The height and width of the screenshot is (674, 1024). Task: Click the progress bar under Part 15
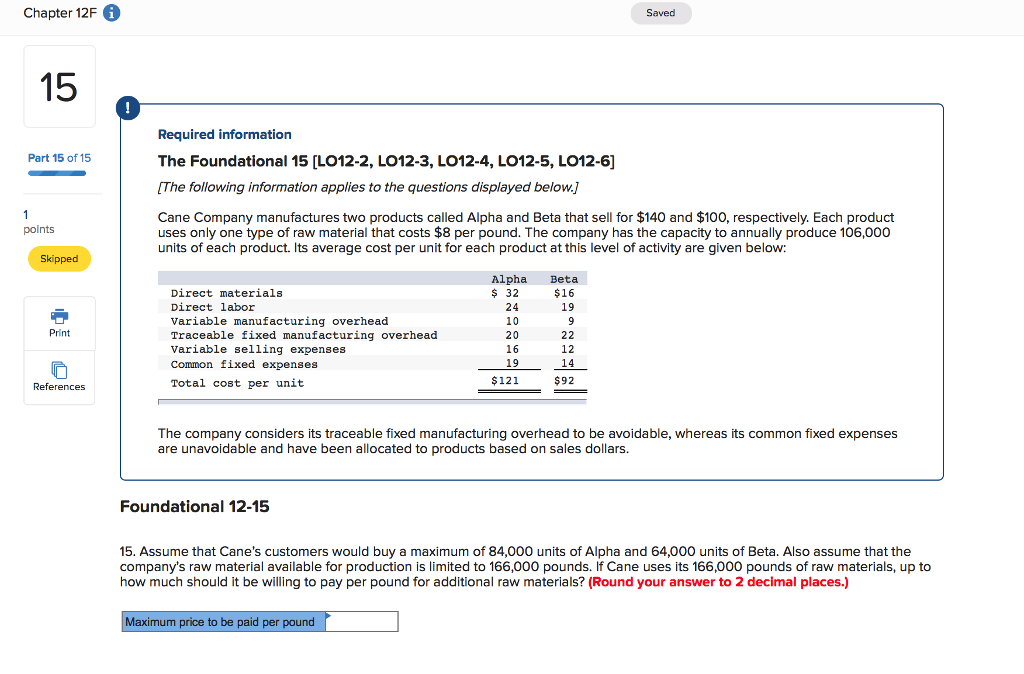click(57, 171)
